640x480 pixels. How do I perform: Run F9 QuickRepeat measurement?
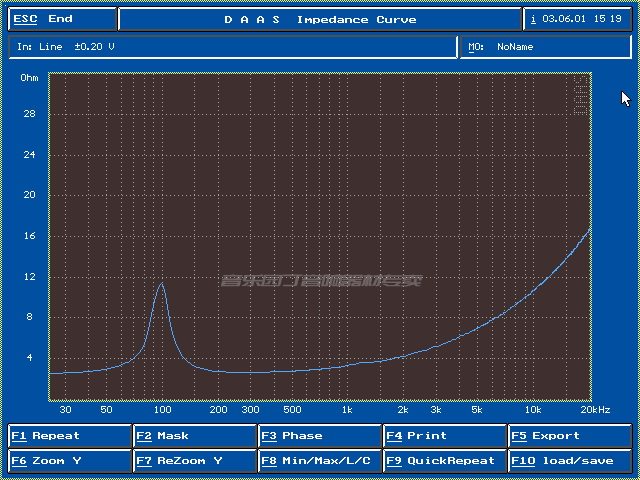point(445,461)
